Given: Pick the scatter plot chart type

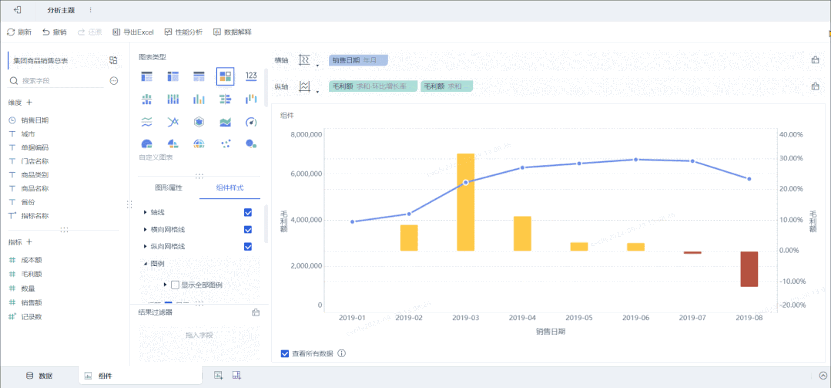Looking at the screenshot, I should 225,144.
